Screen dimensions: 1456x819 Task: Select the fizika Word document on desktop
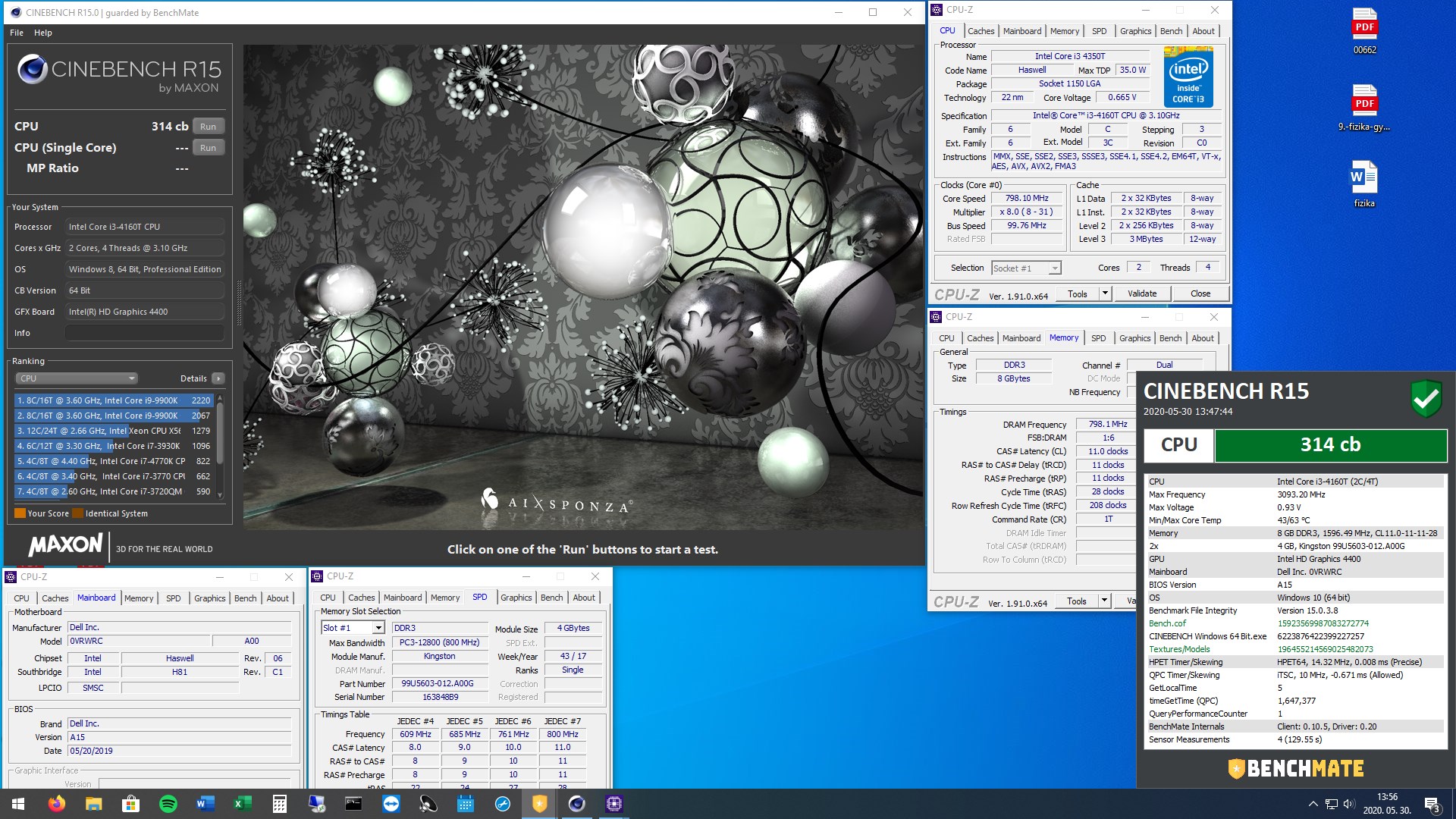(1364, 184)
